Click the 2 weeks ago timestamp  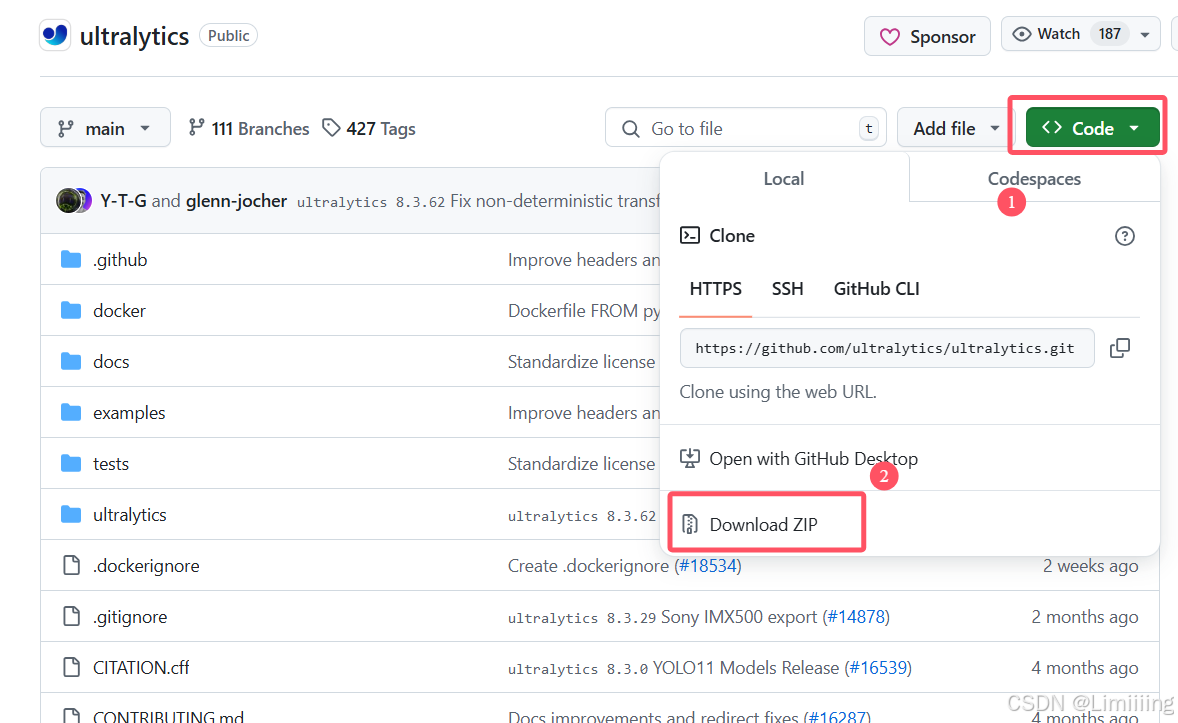1090,566
